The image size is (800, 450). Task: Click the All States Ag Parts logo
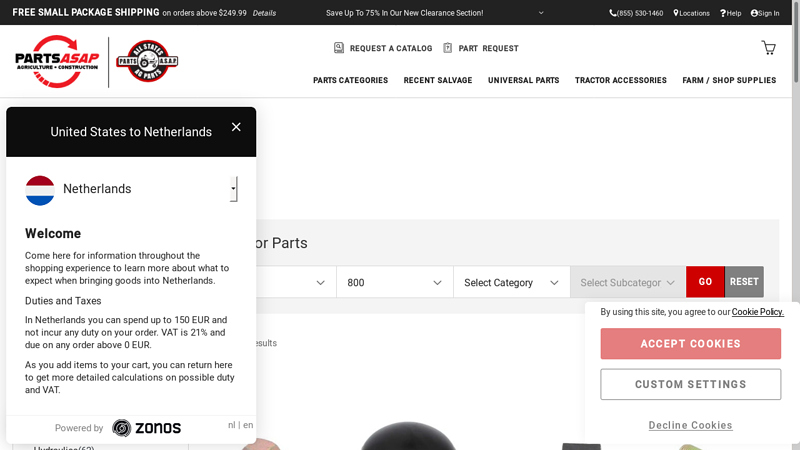(147, 61)
